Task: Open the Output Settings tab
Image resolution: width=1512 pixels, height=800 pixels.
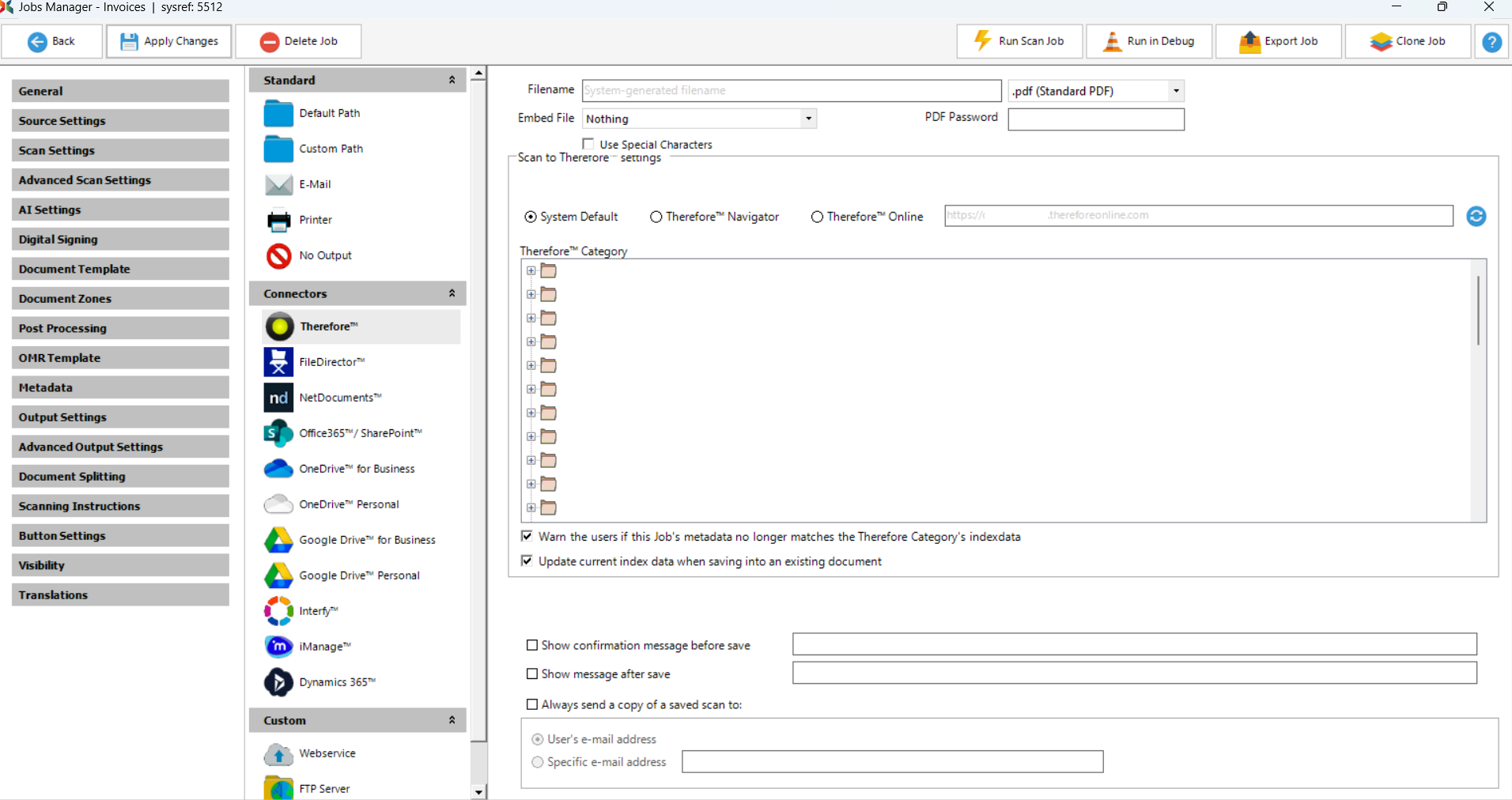Action: click(120, 417)
